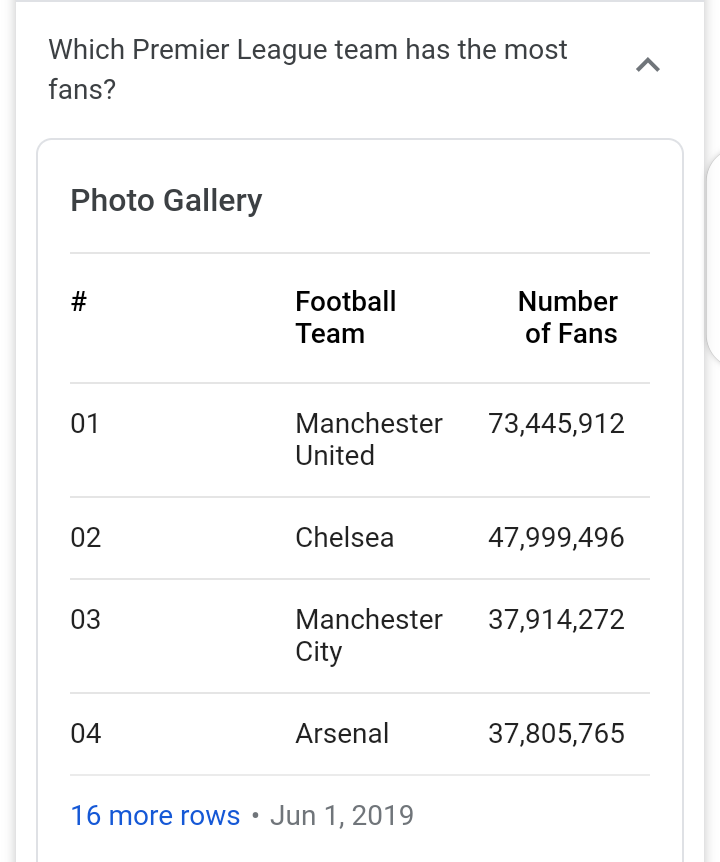Open the "16 more rows" link
Screen dimensions: 720x862
click(155, 815)
